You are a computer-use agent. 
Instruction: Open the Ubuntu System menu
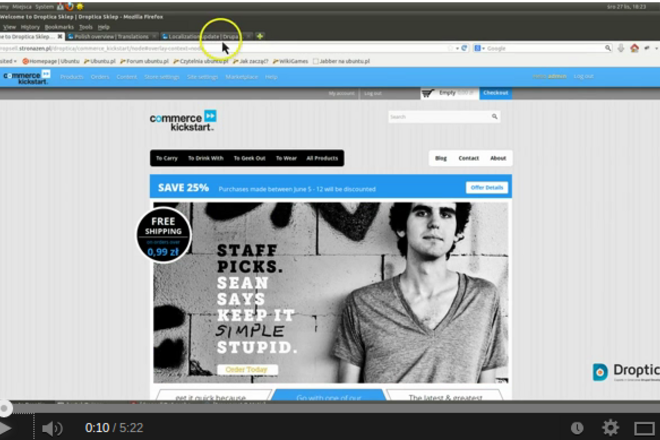coord(44,7)
